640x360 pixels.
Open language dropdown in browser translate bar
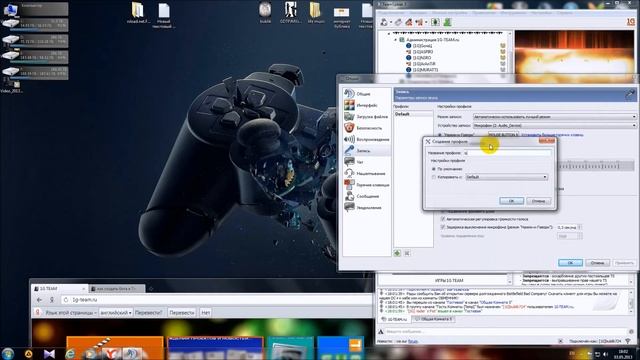click(x=116, y=313)
